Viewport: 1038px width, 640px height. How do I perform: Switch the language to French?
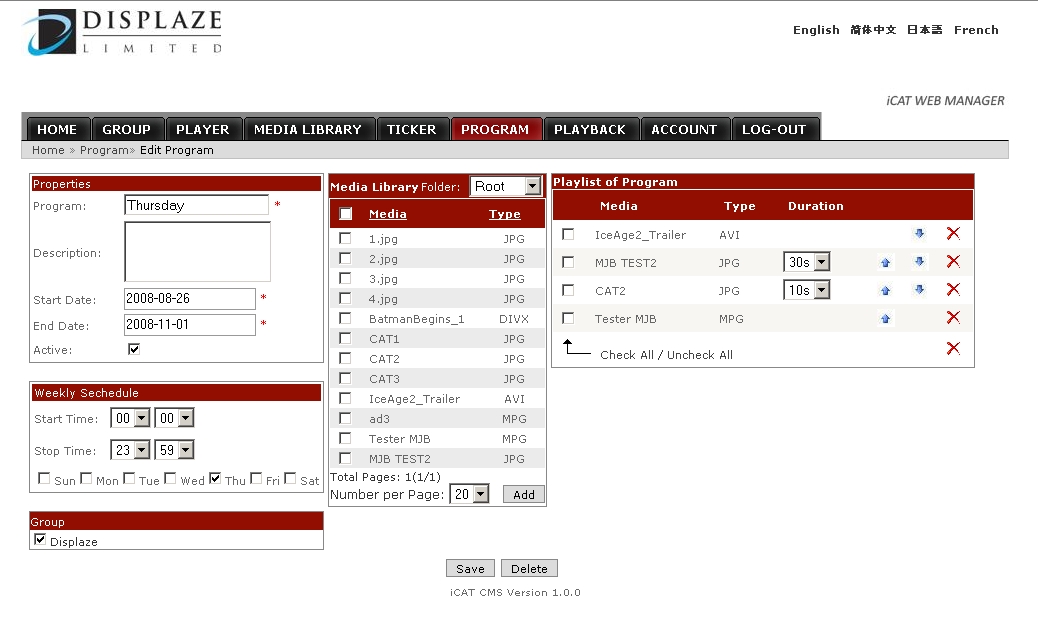[976, 30]
